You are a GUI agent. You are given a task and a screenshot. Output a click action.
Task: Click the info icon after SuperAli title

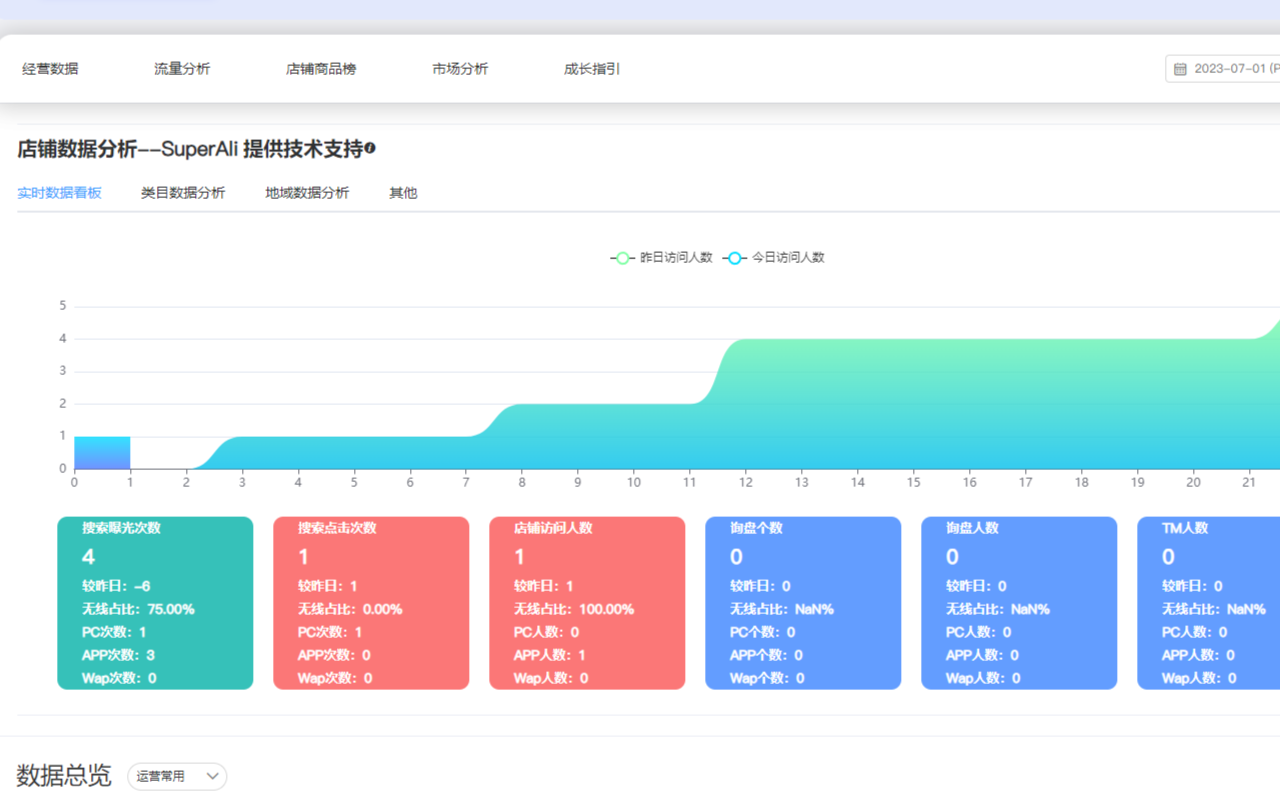tap(371, 146)
